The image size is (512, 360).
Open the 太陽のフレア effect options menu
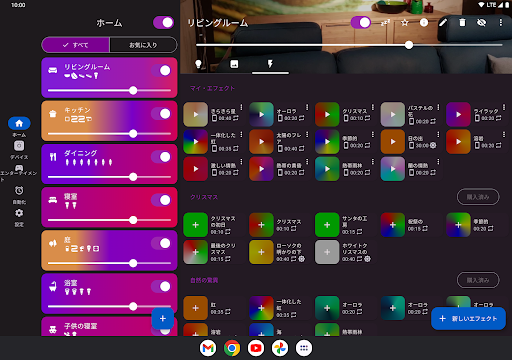coord(307,134)
